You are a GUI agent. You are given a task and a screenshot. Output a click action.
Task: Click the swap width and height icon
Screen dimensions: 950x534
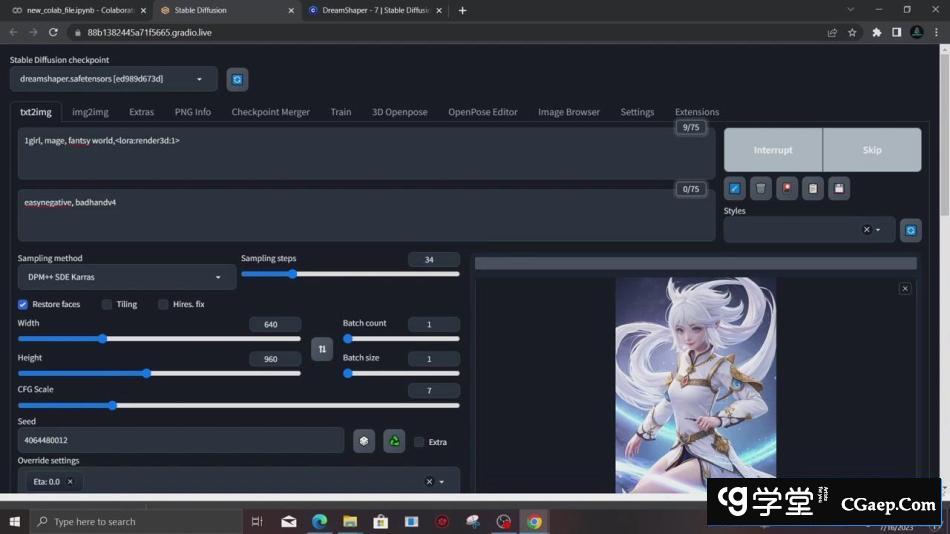(321, 349)
